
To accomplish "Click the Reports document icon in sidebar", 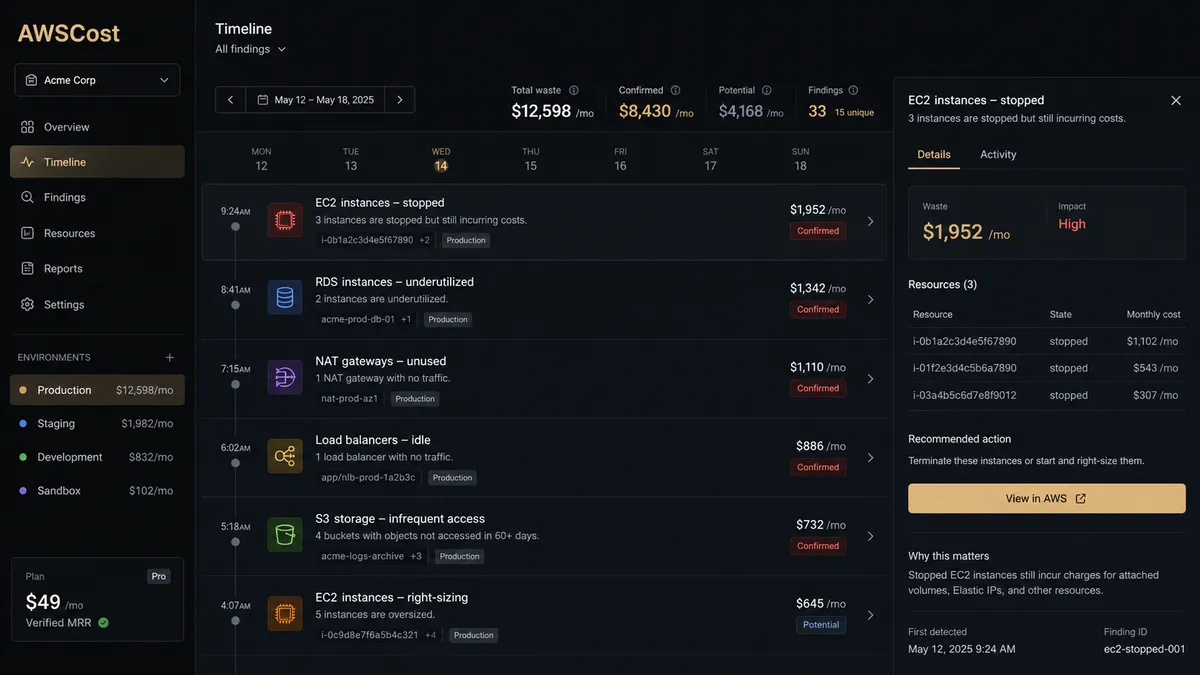I will click(27, 268).
